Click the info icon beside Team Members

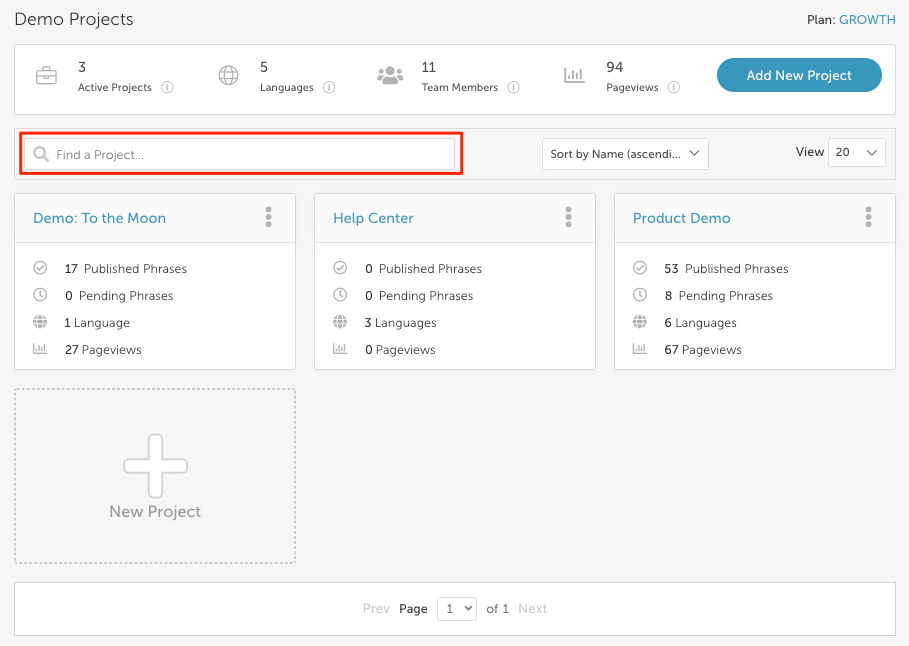(x=513, y=88)
